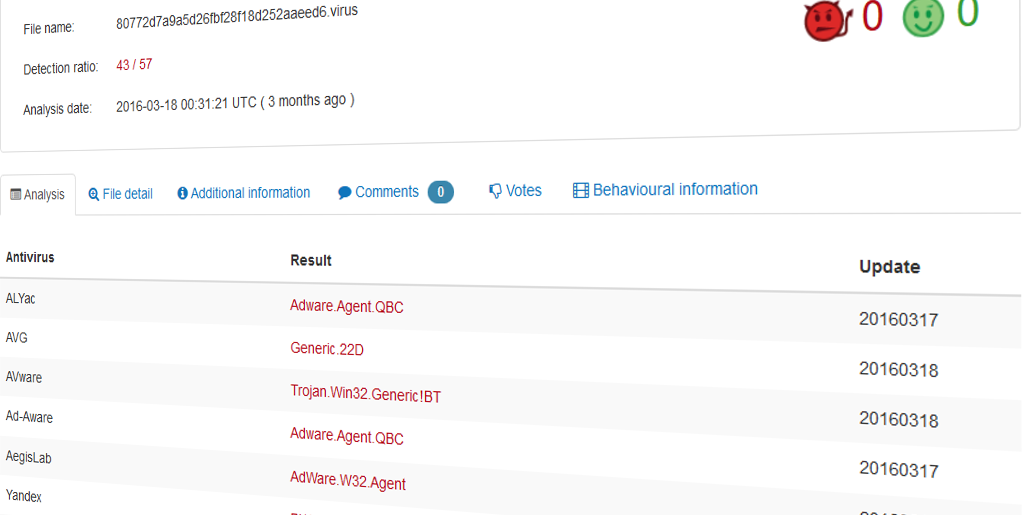The image size is (1030, 515).
Task: Click the 43 / 57 detection ratio
Action: pos(134,65)
